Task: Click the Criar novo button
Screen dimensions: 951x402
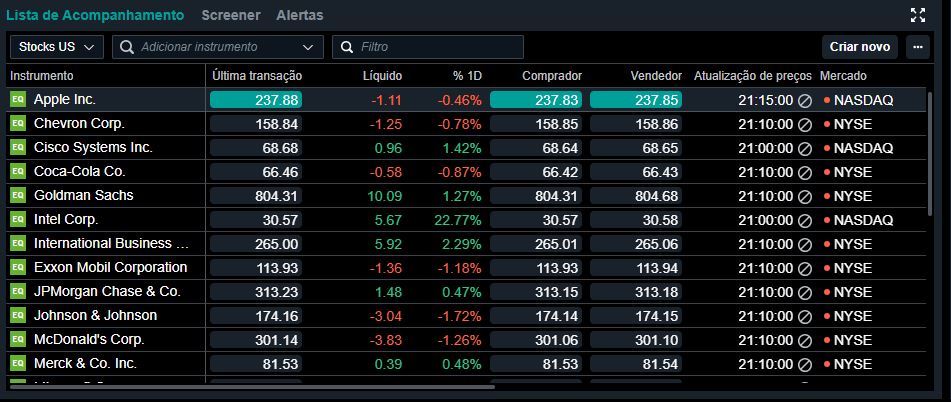Action: coord(860,47)
